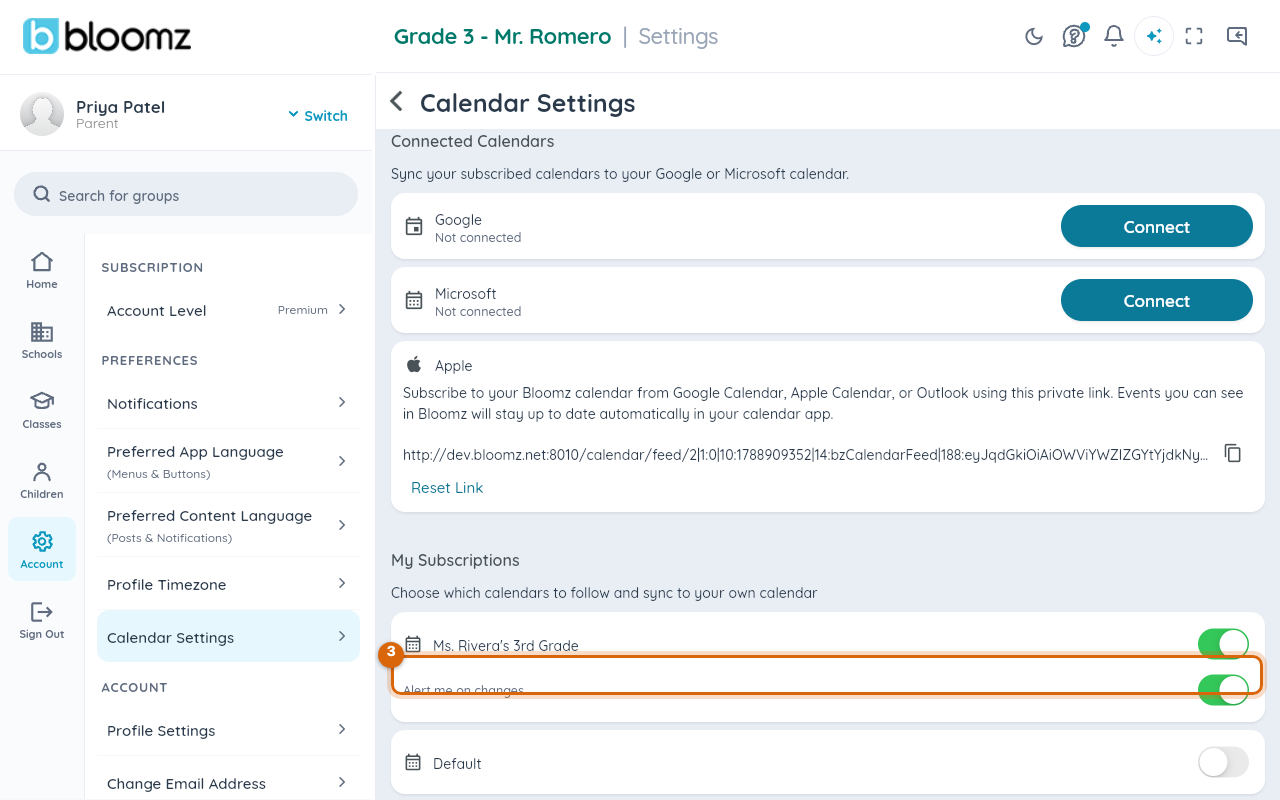Open Profile Timezone setting
The width and height of the screenshot is (1280, 800).
[229, 584]
